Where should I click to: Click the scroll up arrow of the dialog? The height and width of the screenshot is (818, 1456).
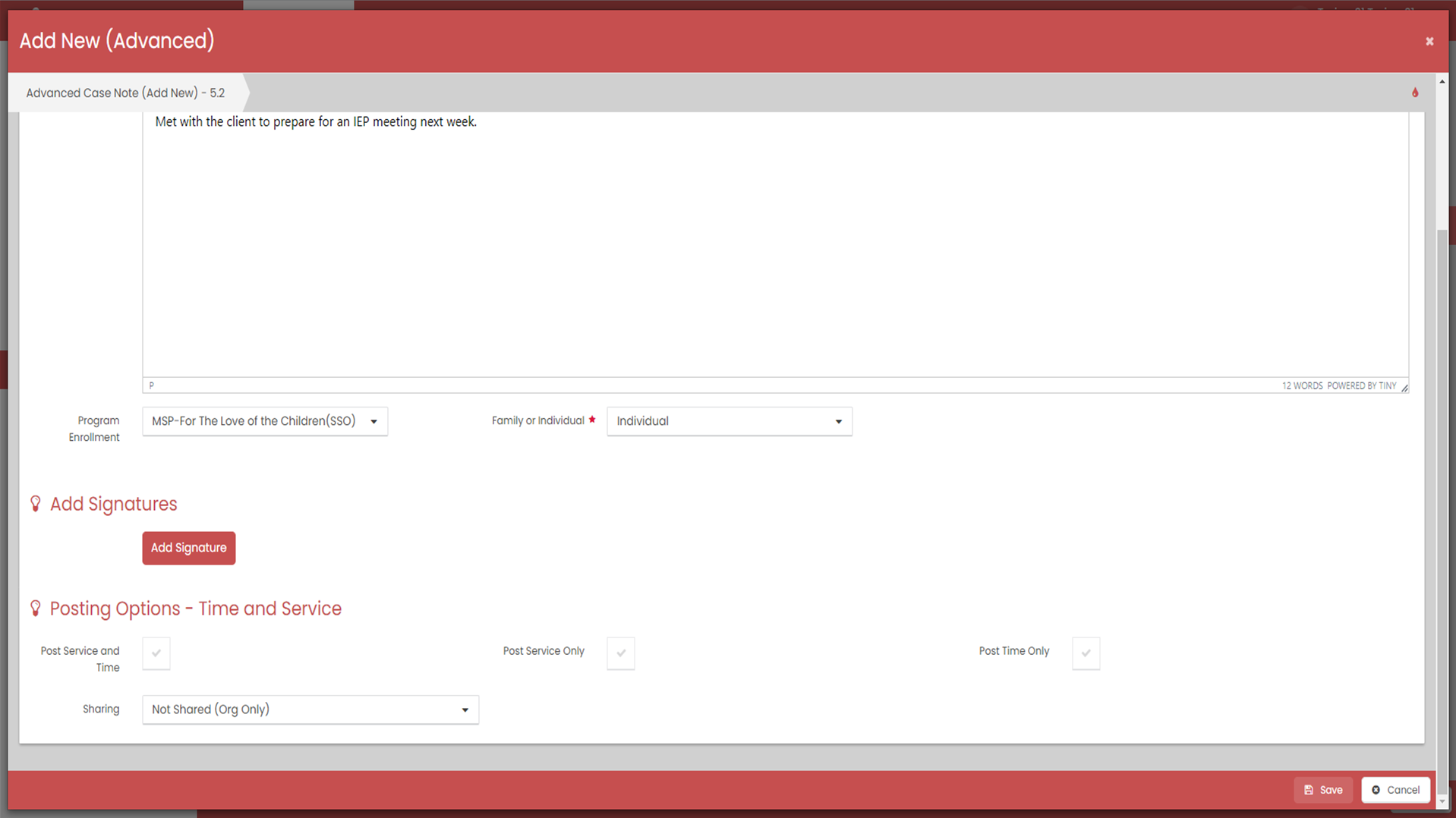(x=1442, y=81)
